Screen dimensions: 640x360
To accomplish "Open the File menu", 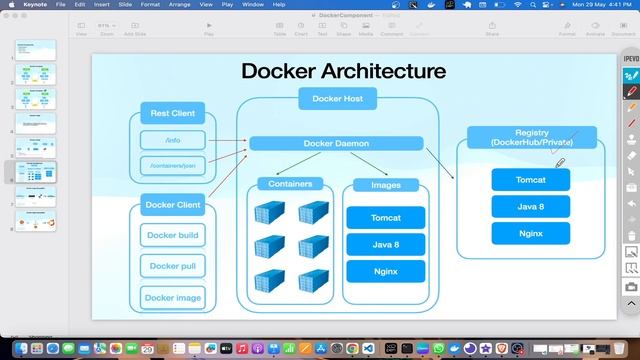I will 60,4.
